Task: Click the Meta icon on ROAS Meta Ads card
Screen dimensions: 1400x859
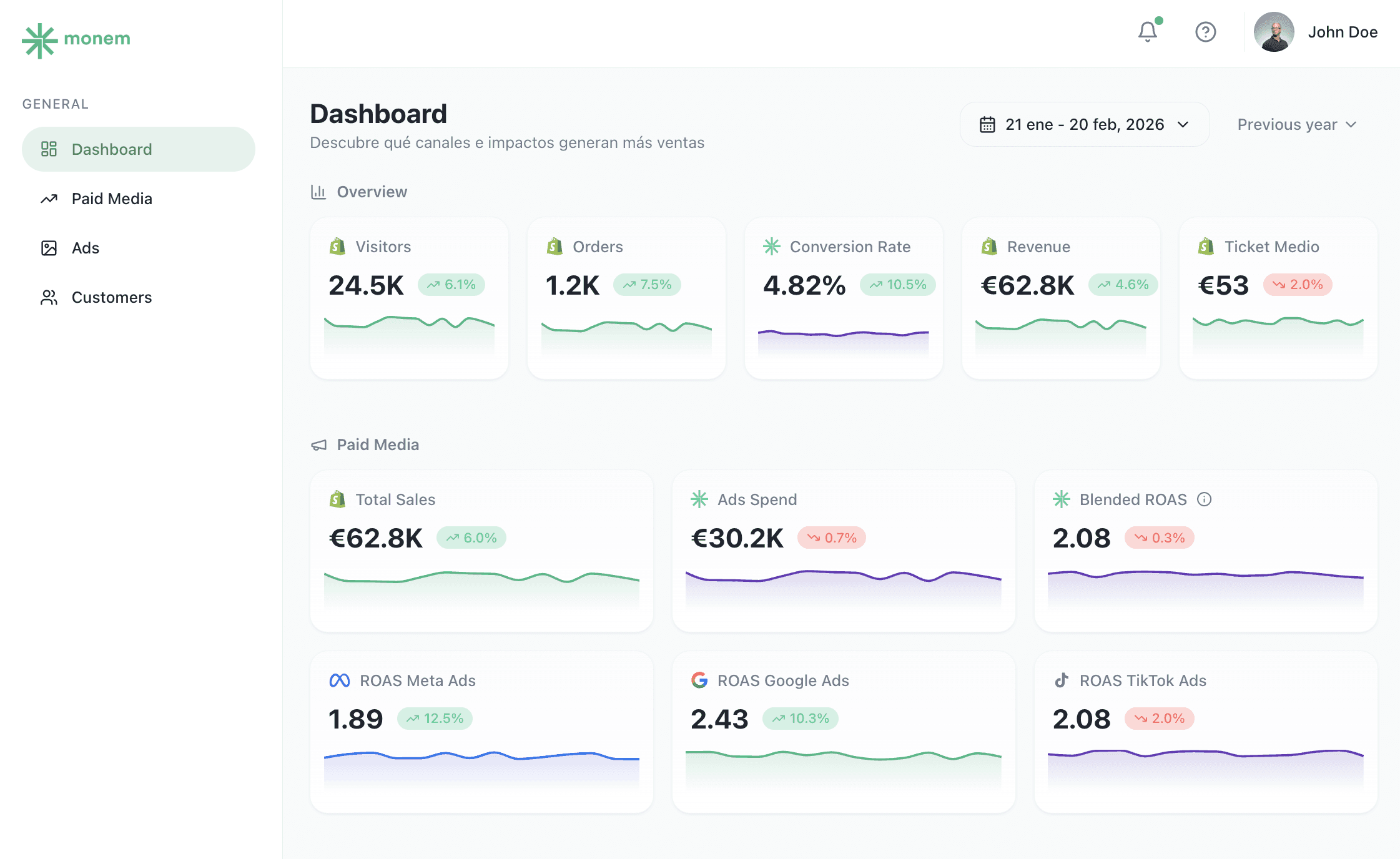Action: tap(339, 680)
